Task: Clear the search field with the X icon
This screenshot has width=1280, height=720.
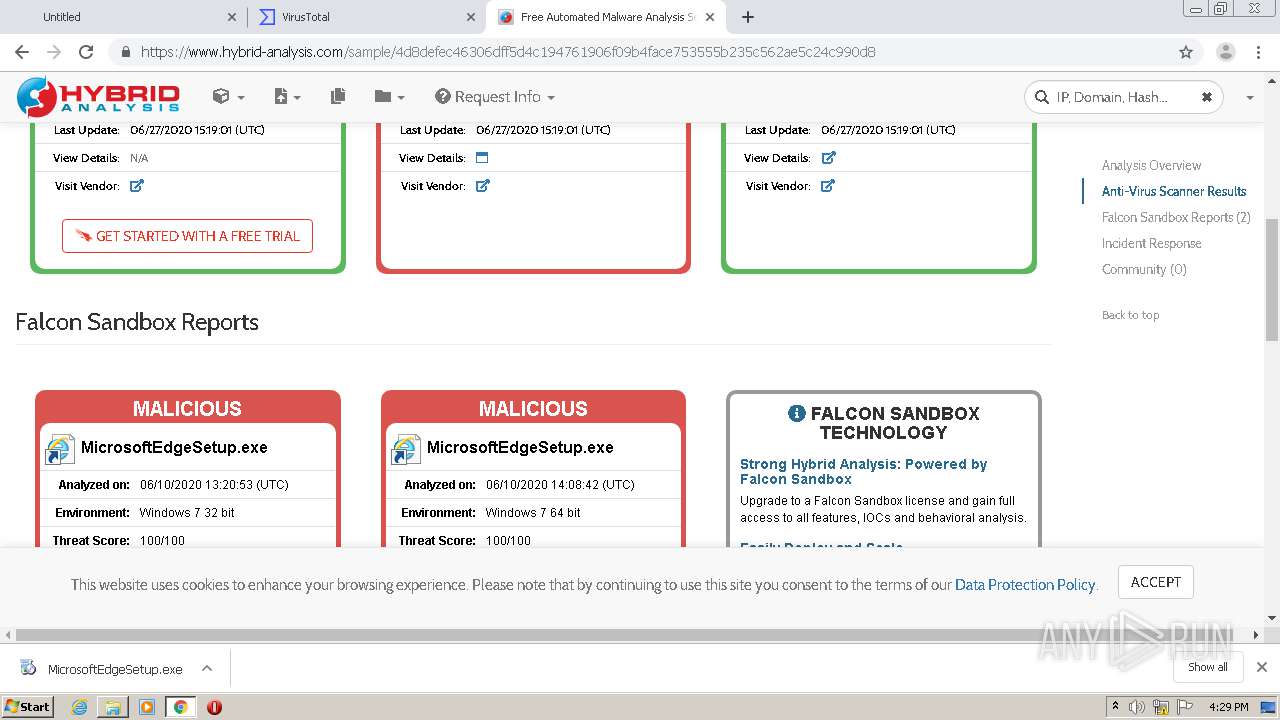Action: coord(1206,97)
